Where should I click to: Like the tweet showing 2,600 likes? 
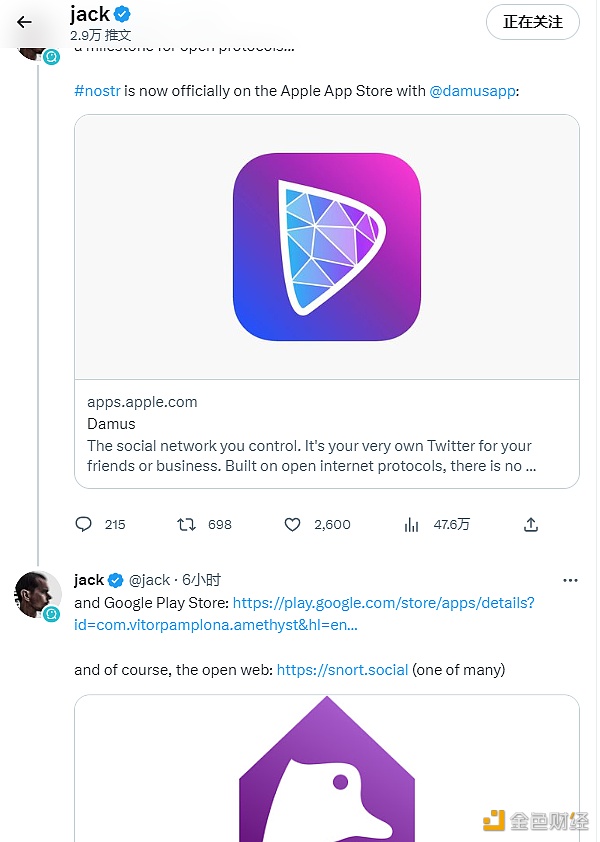coord(292,524)
